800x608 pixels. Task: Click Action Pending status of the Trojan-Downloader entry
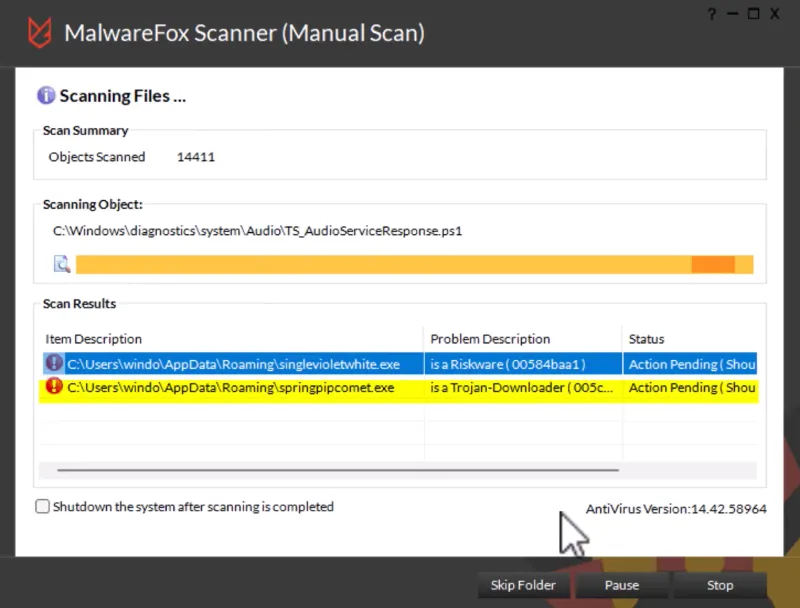coord(690,388)
